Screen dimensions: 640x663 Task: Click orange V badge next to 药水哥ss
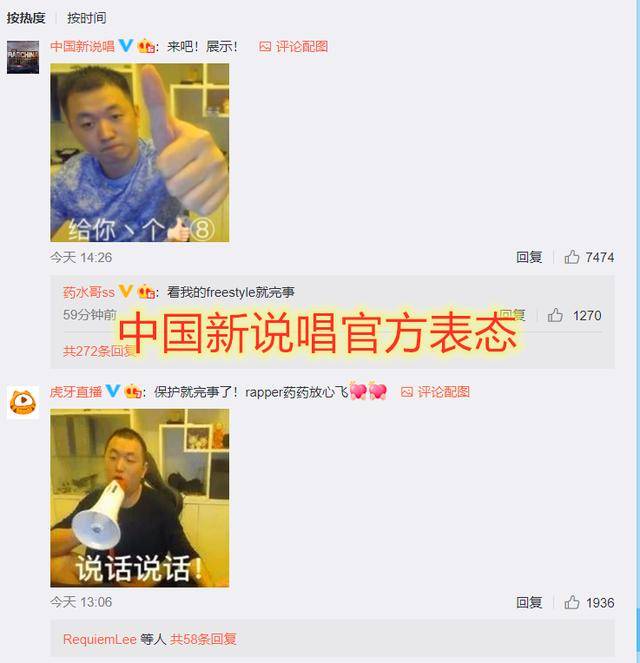pyautogui.click(x=126, y=291)
